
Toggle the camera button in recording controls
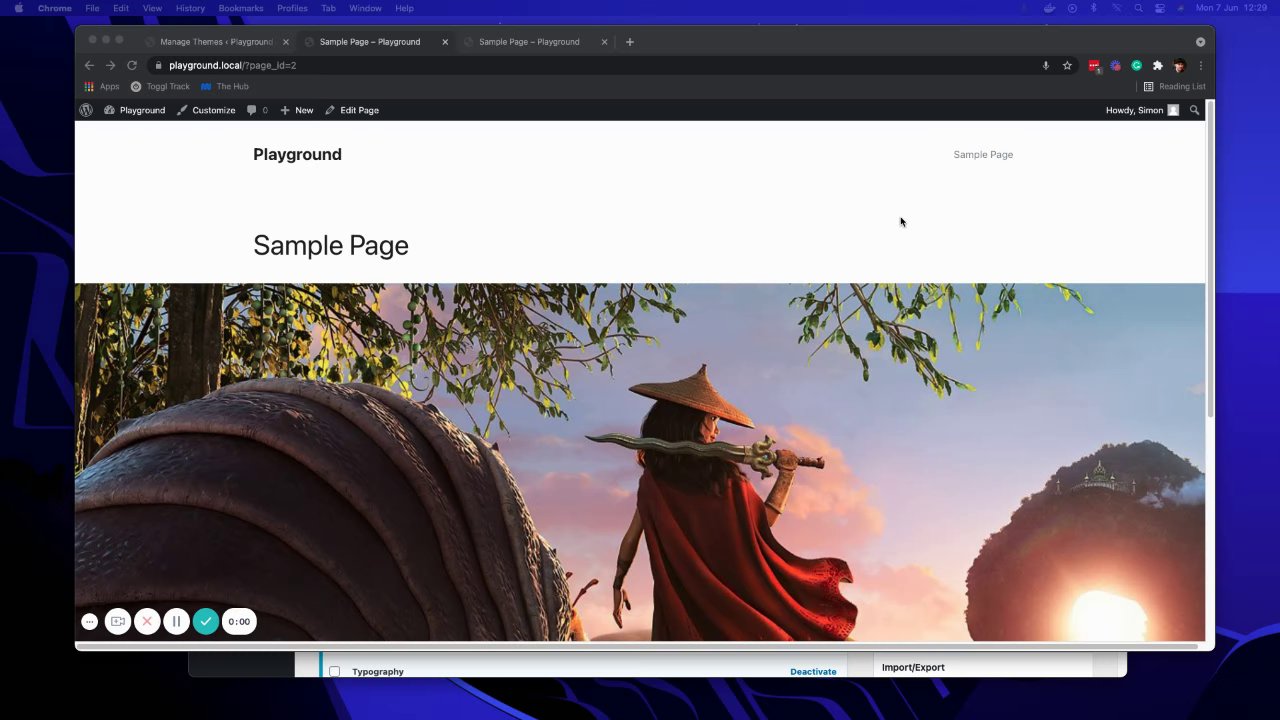click(x=118, y=621)
